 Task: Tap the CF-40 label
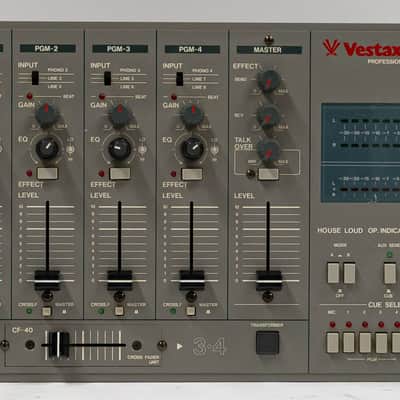pos(22,330)
